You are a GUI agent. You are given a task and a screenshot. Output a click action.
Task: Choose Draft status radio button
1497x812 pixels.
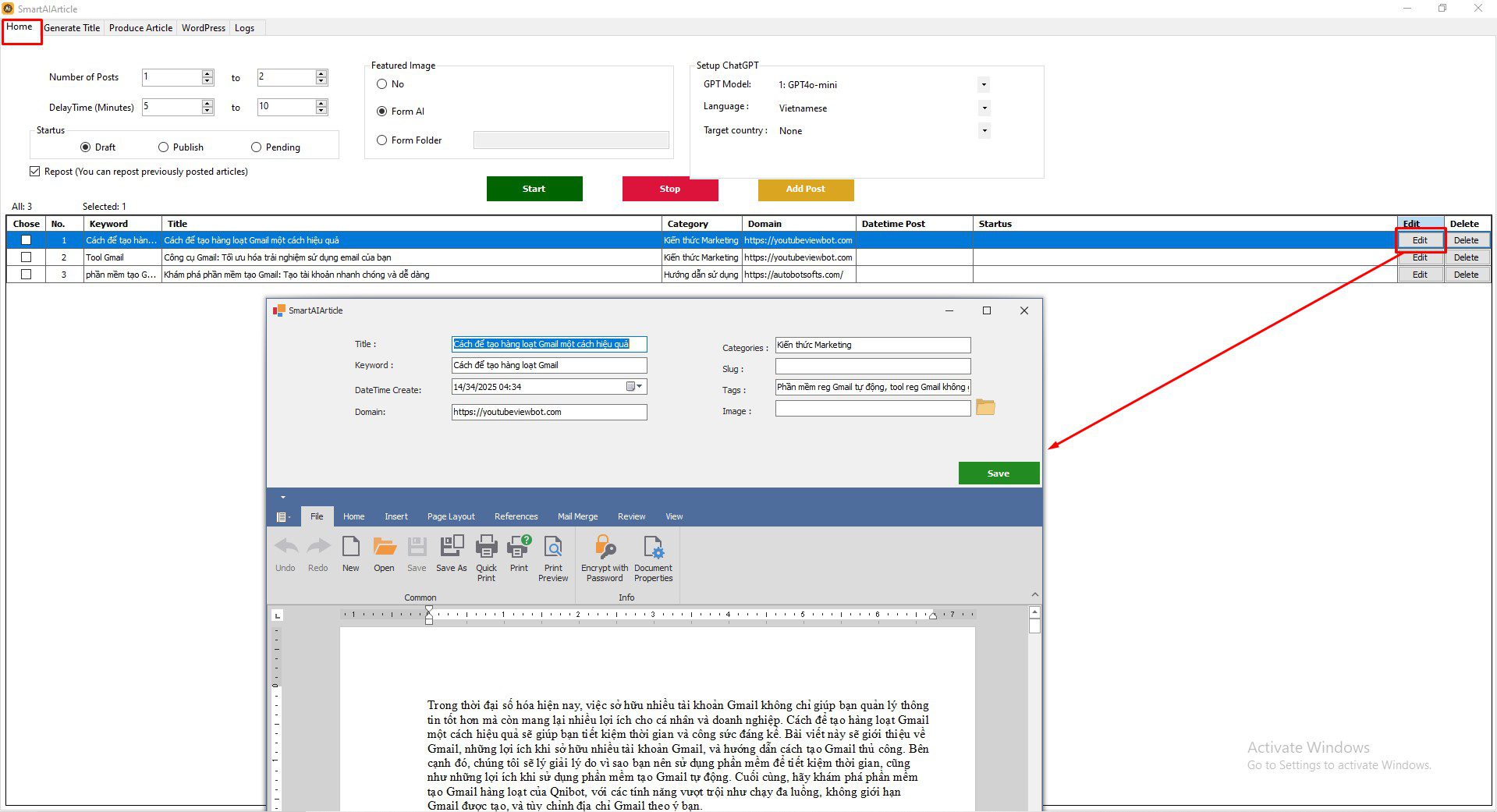coord(86,147)
